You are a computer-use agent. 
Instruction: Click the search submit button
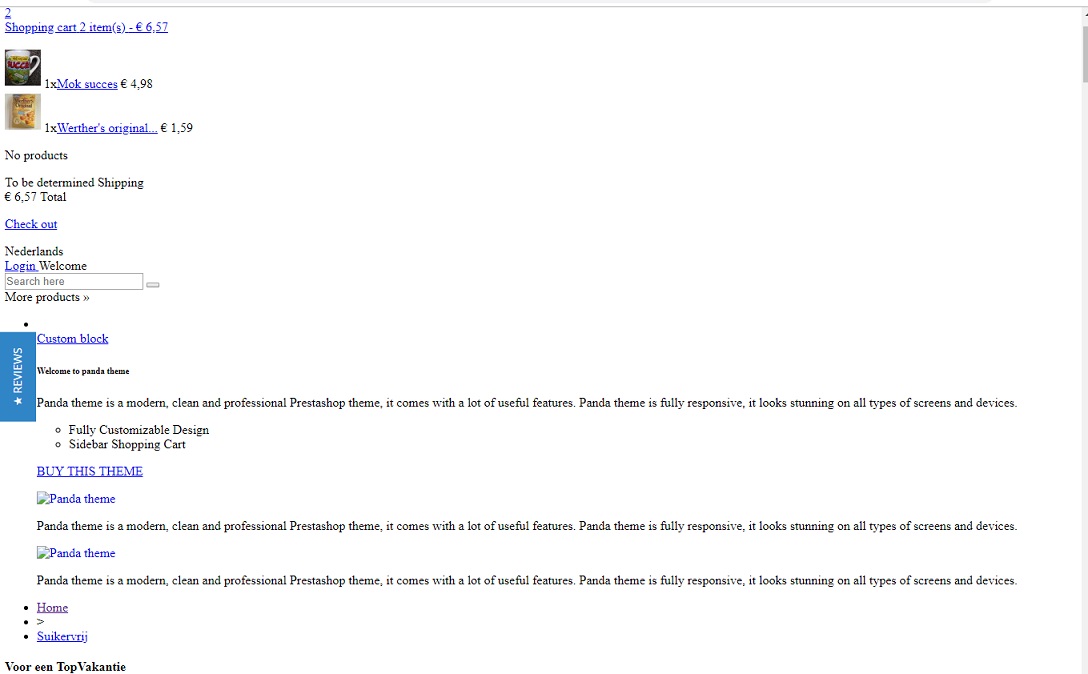[x=153, y=285]
